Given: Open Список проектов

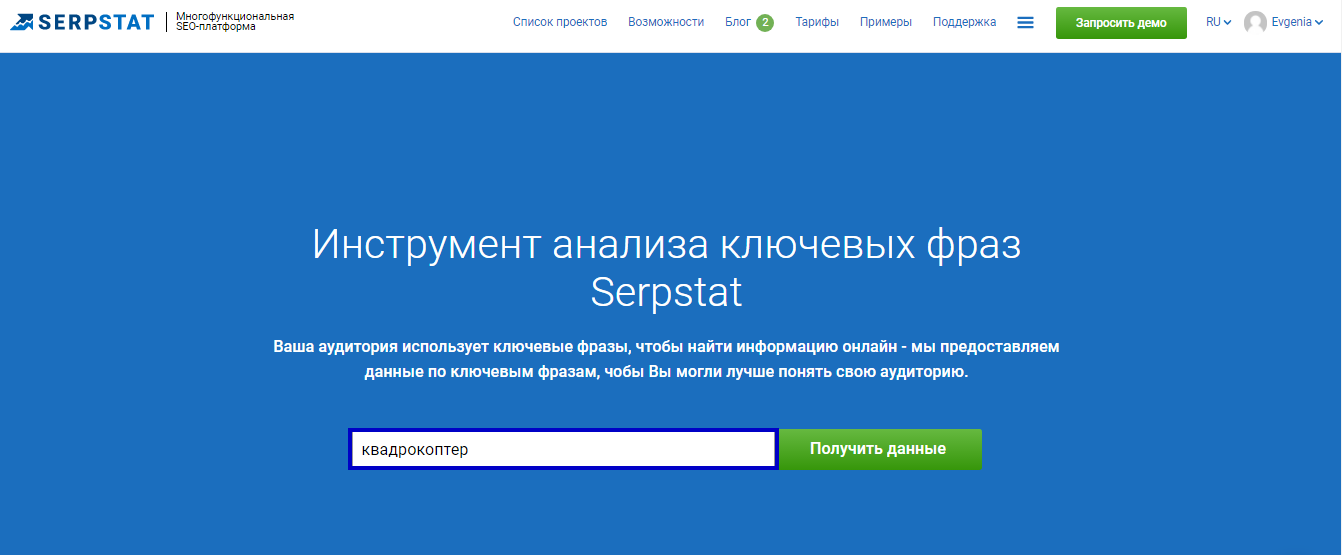Looking at the screenshot, I should point(560,22).
